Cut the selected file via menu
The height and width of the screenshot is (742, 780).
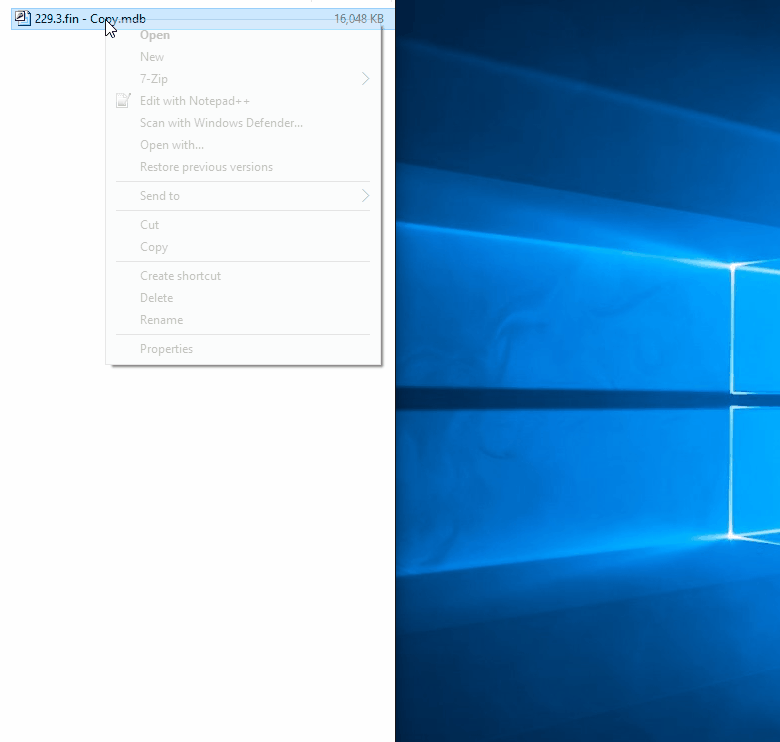point(150,225)
